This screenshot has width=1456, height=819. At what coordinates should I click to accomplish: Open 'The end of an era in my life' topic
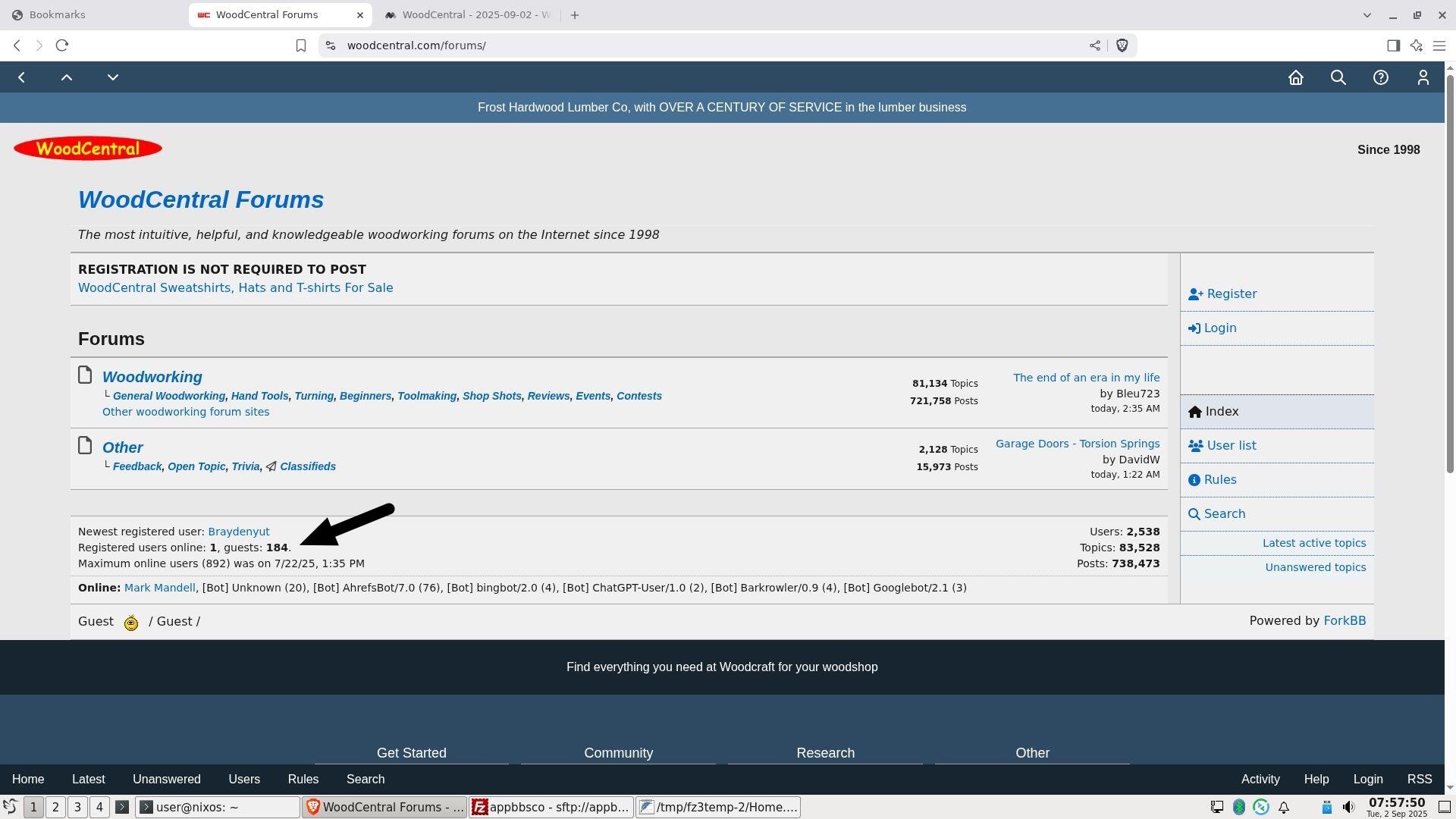1086,378
